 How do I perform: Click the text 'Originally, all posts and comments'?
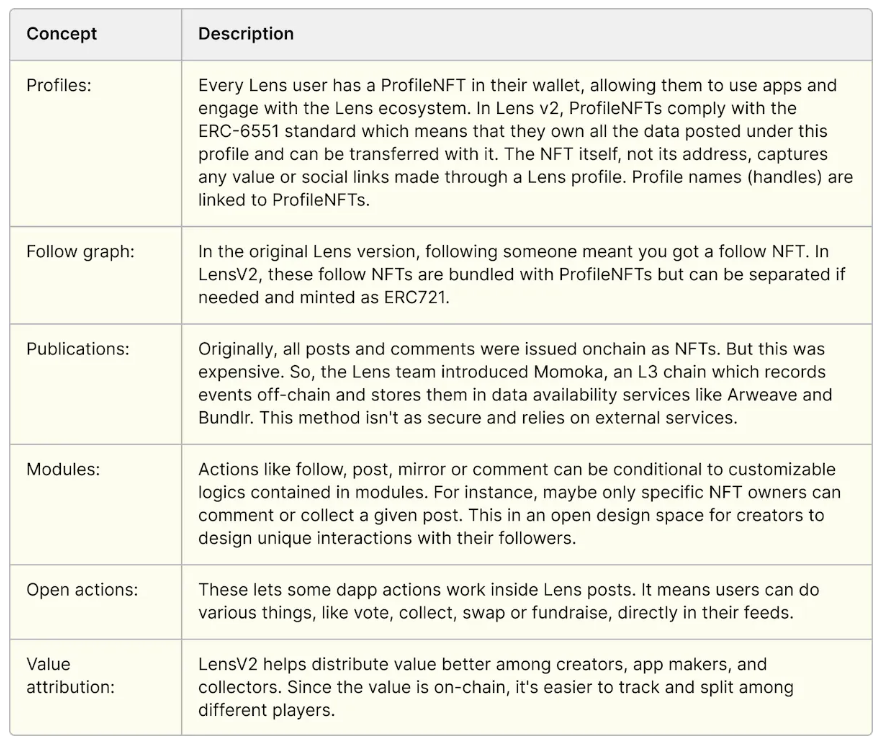click(x=330, y=350)
